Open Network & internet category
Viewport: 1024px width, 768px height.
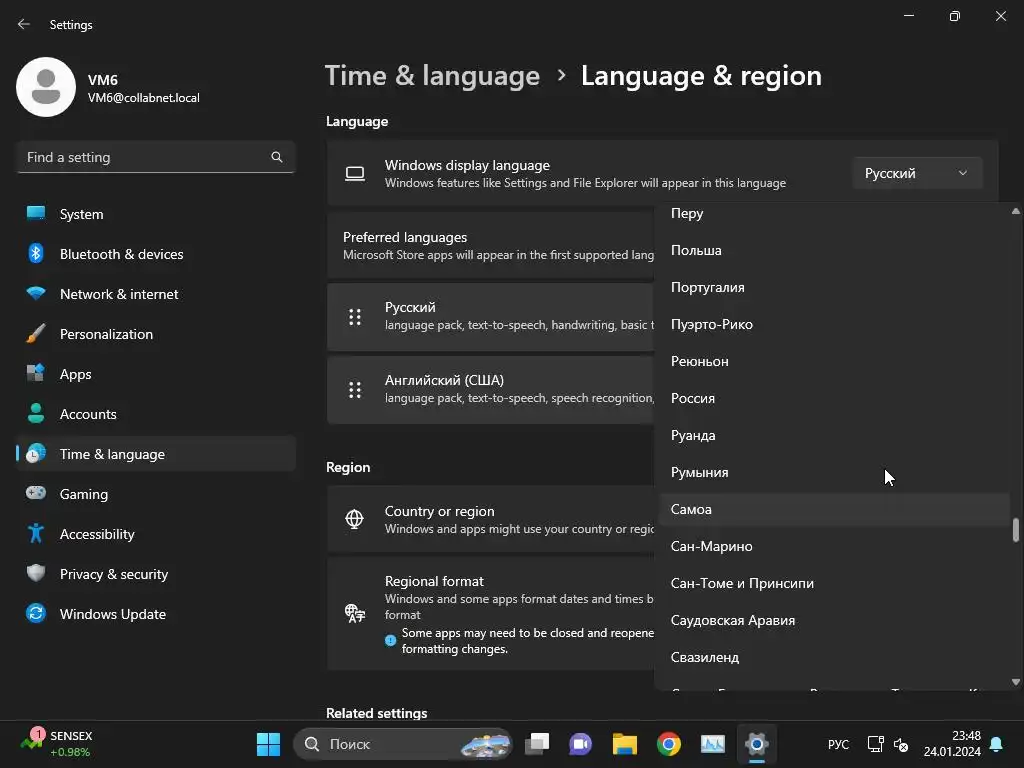[x=156, y=295]
